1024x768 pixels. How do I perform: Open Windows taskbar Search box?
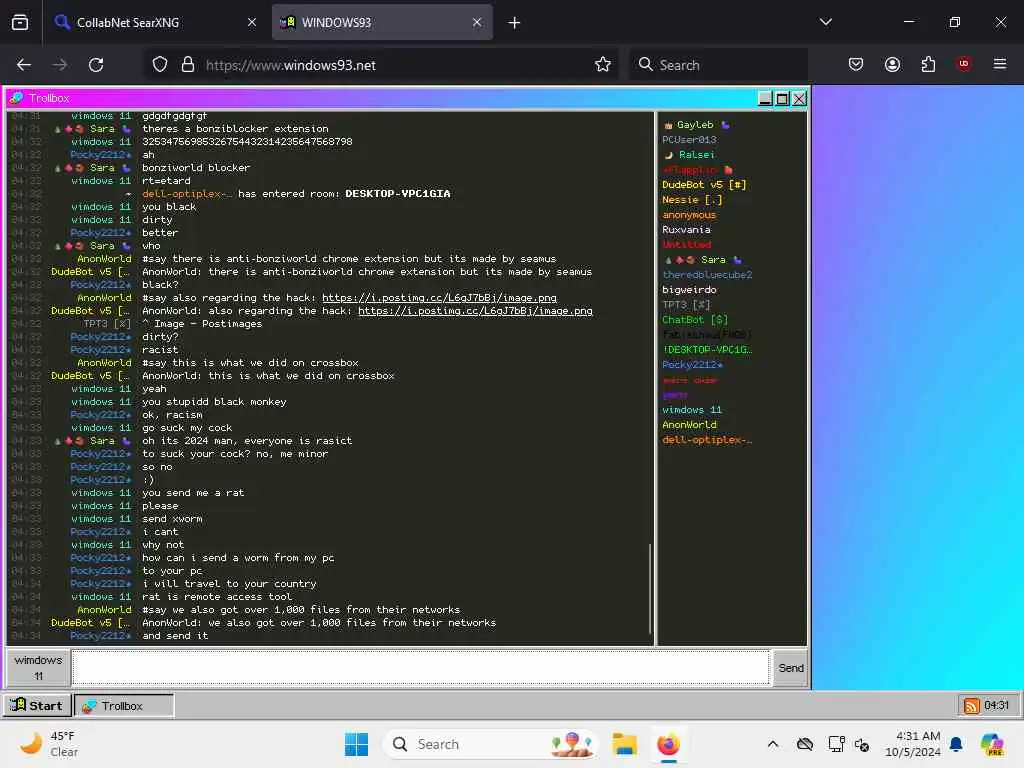tap(491, 744)
